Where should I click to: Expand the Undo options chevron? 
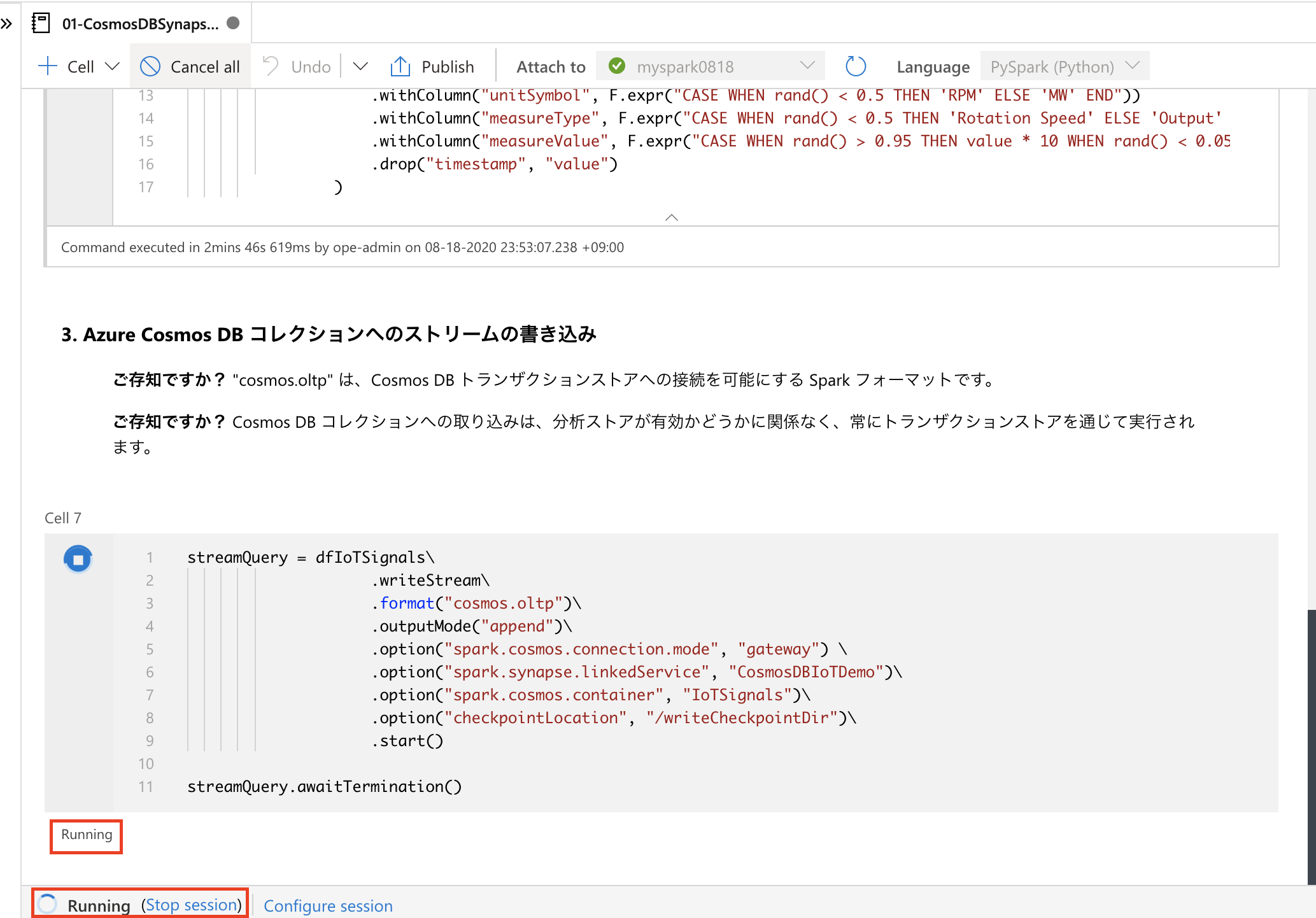tap(360, 66)
